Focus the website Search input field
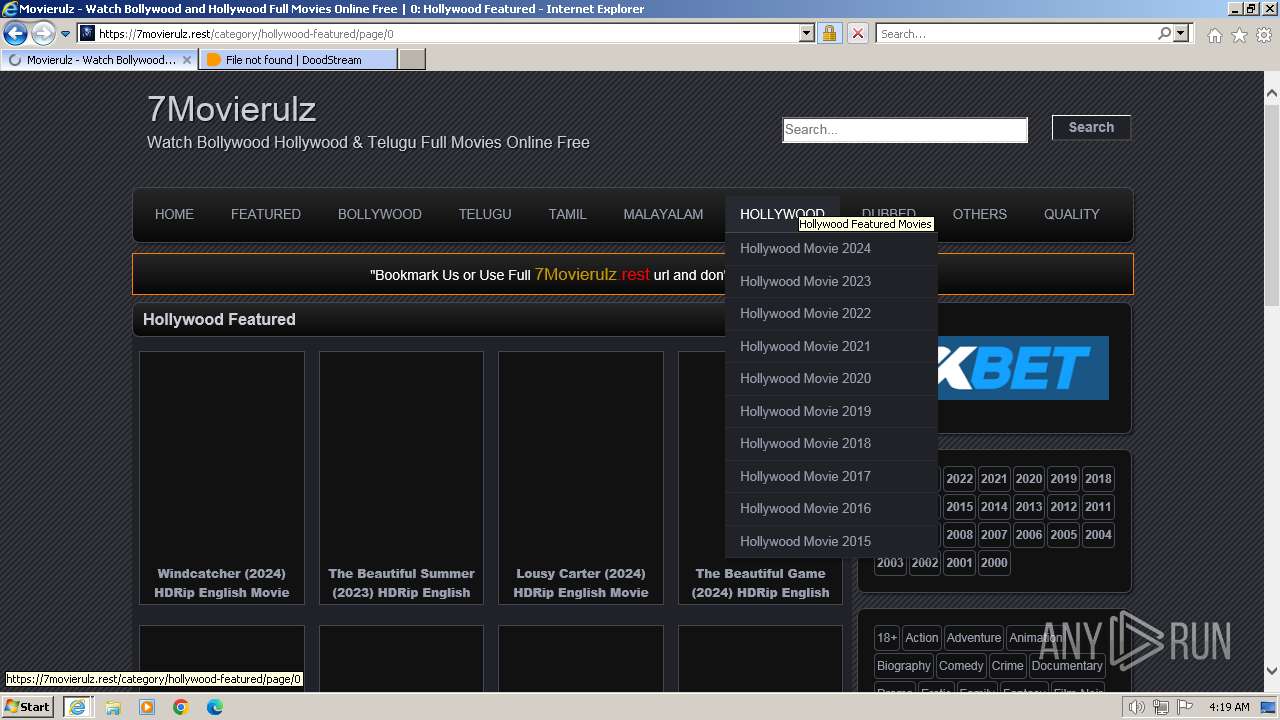This screenshot has width=1280, height=720. [x=905, y=129]
